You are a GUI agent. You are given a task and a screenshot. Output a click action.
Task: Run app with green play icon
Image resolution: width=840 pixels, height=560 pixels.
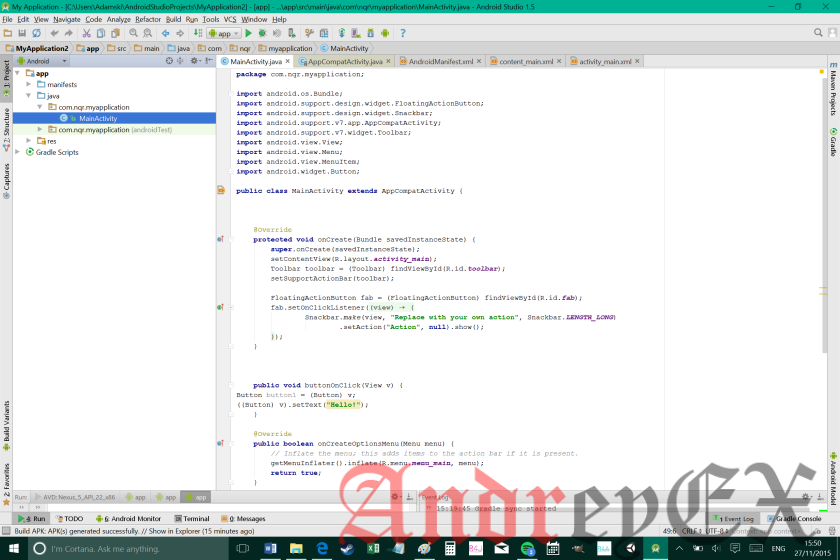pyautogui.click(x=248, y=33)
